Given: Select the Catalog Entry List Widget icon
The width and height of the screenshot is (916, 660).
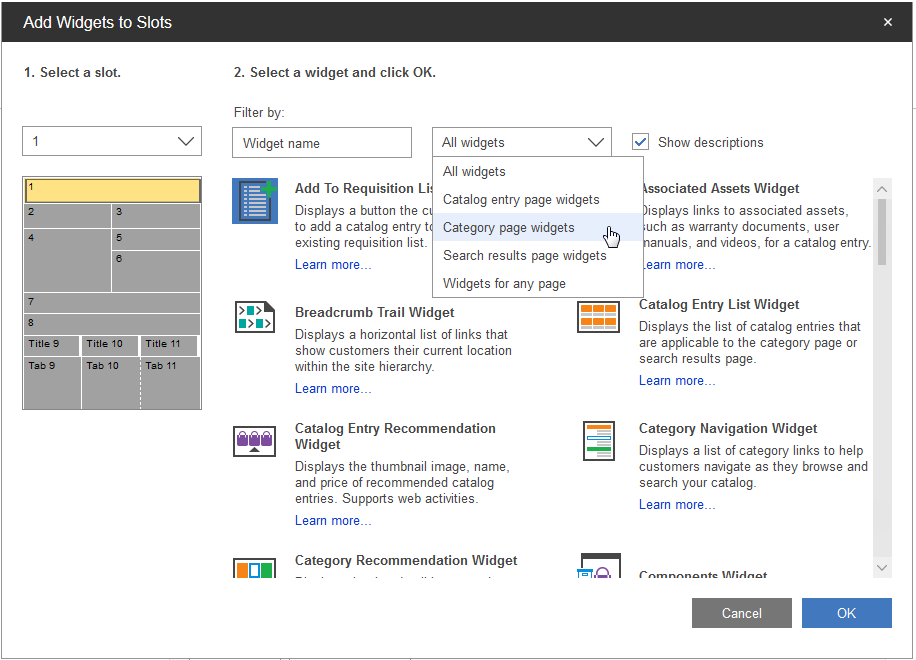Looking at the screenshot, I should coord(598,317).
